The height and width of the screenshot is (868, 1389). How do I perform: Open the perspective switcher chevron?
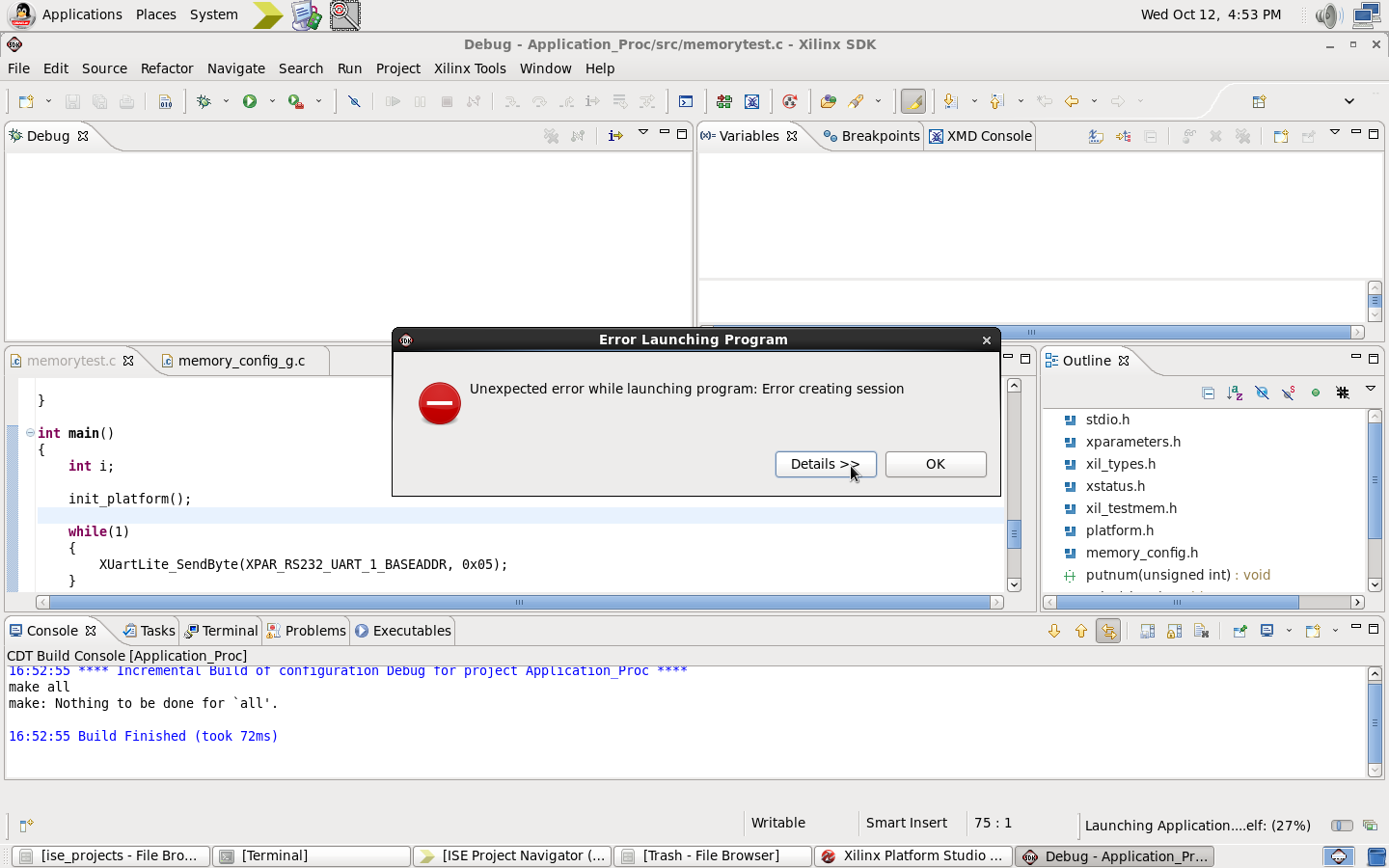pos(1348,101)
